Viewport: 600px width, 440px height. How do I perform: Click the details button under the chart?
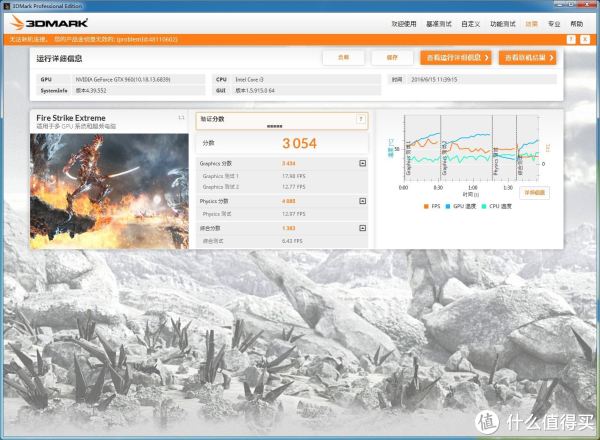click(535, 192)
